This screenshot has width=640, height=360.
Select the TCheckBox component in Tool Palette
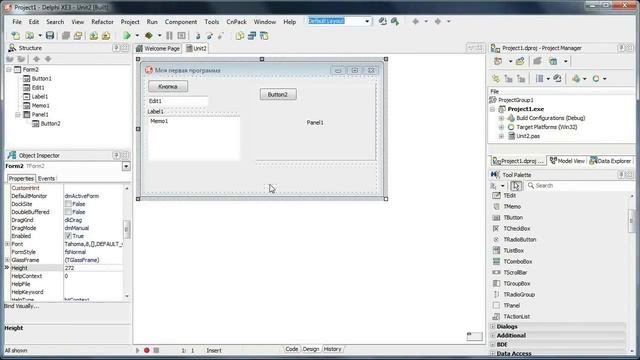[516, 229]
